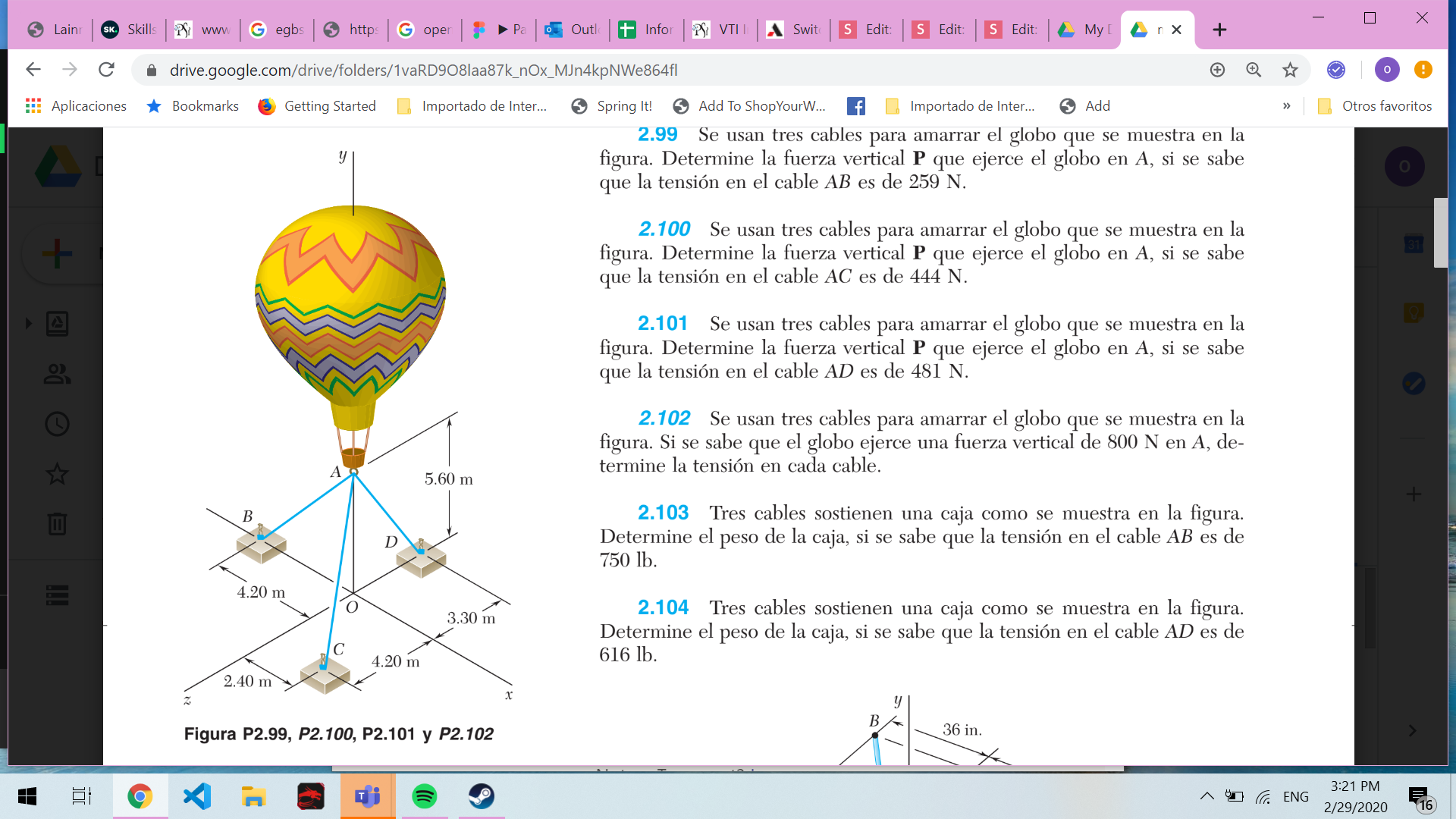Open Spotify from the taskbar
1456x819 pixels.
(x=424, y=796)
